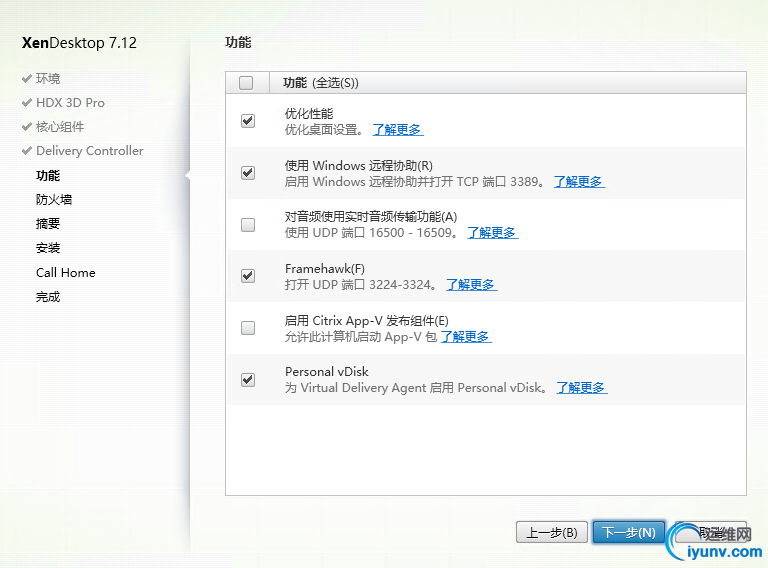Click the 功能 (全选(S)) column header
Viewport: 768px width, 568px height.
click(321, 83)
